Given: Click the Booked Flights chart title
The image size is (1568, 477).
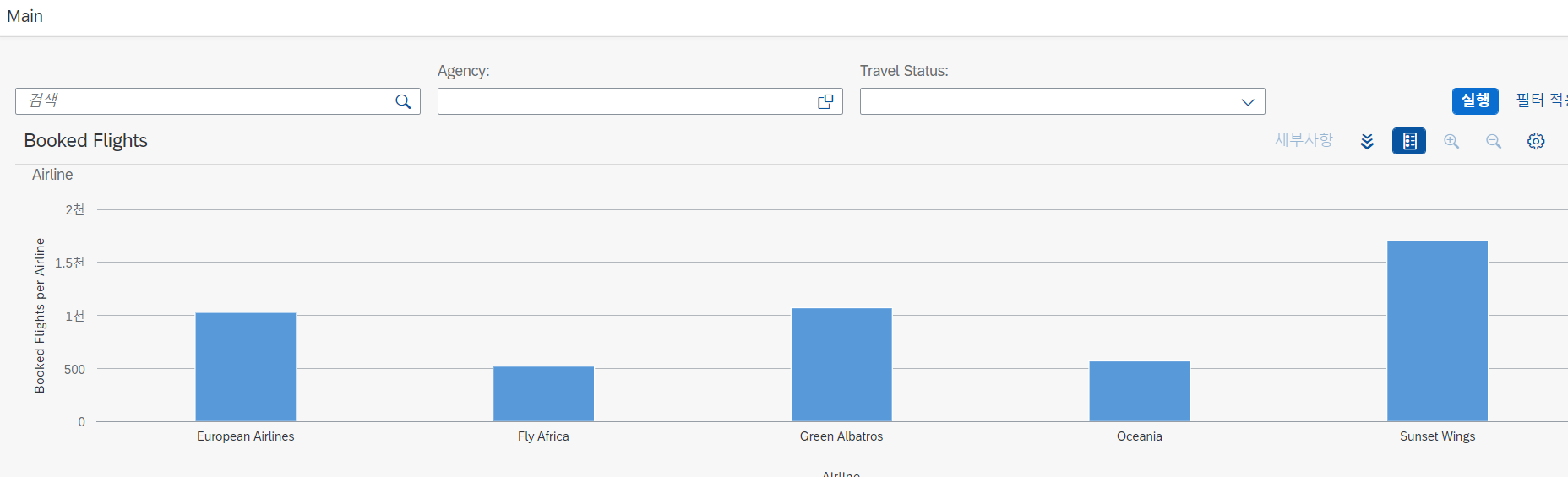Looking at the screenshot, I should tap(86, 141).
